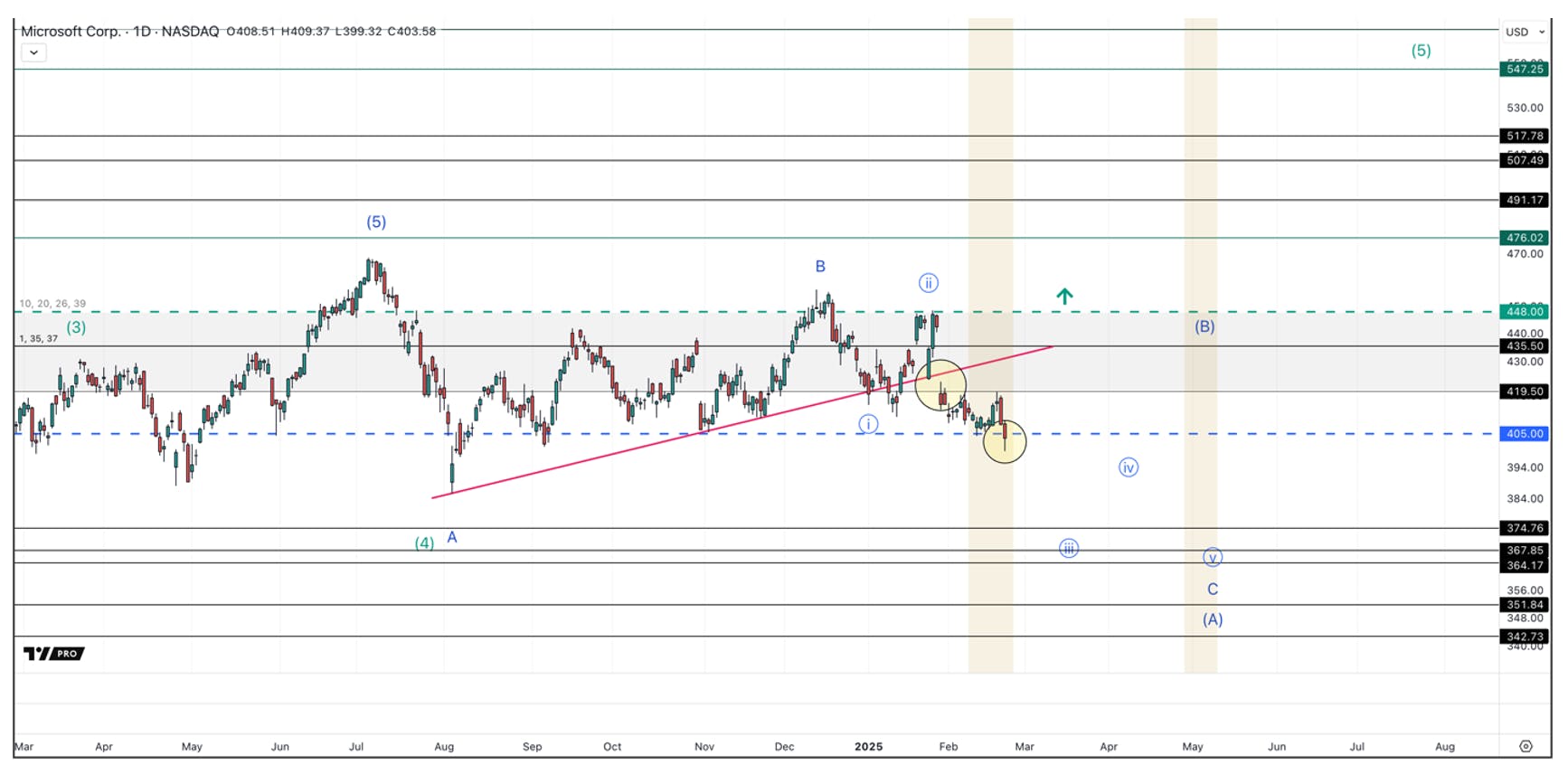Click the 507.49 price label
The height and width of the screenshot is (774, 1568).
[1525, 160]
